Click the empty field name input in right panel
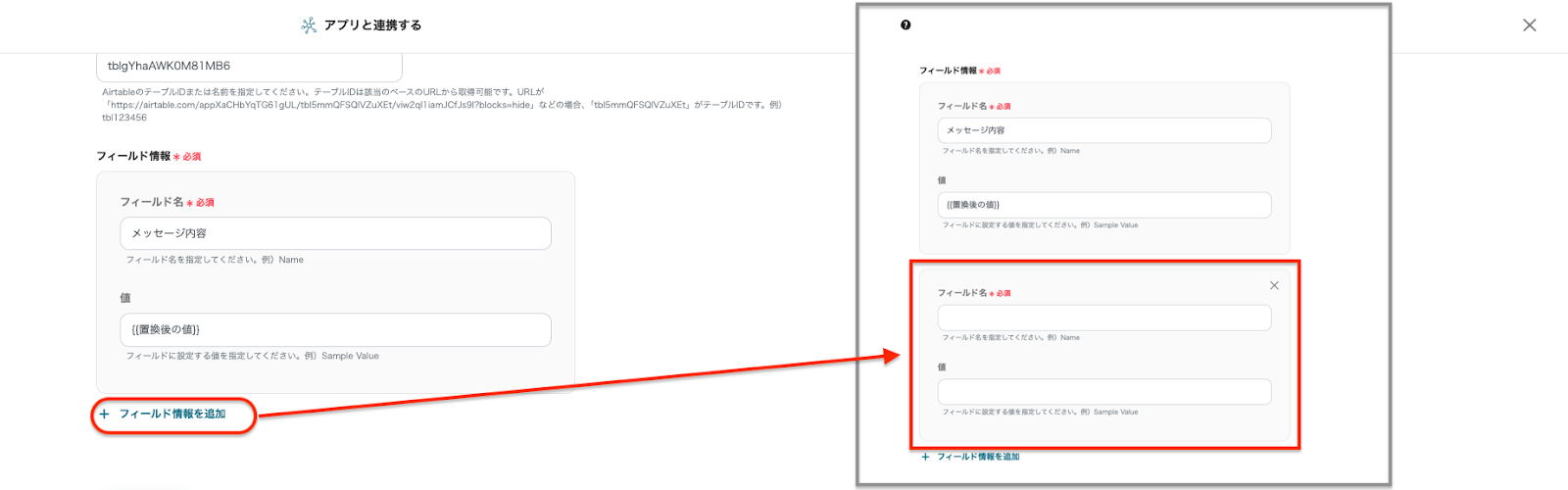Screen dimensions: 1568x490 pos(1104,318)
